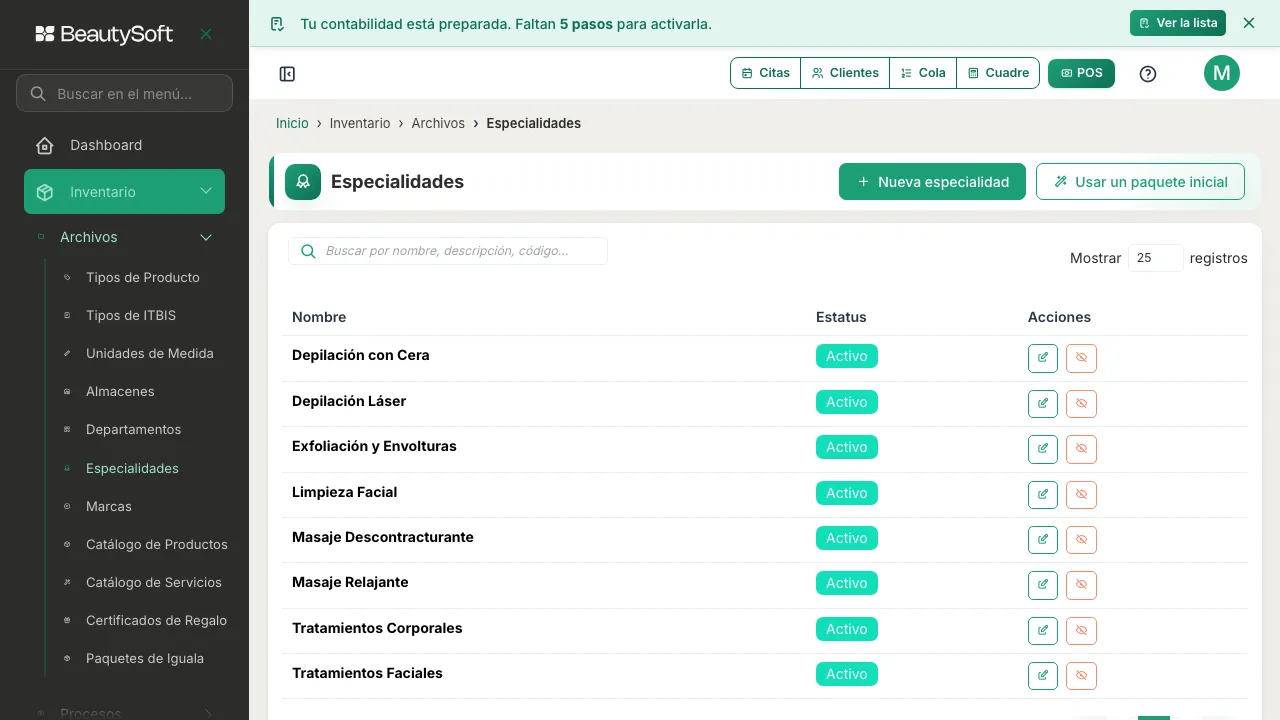Collapse the Archivos submenu chevron

[206, 237]
